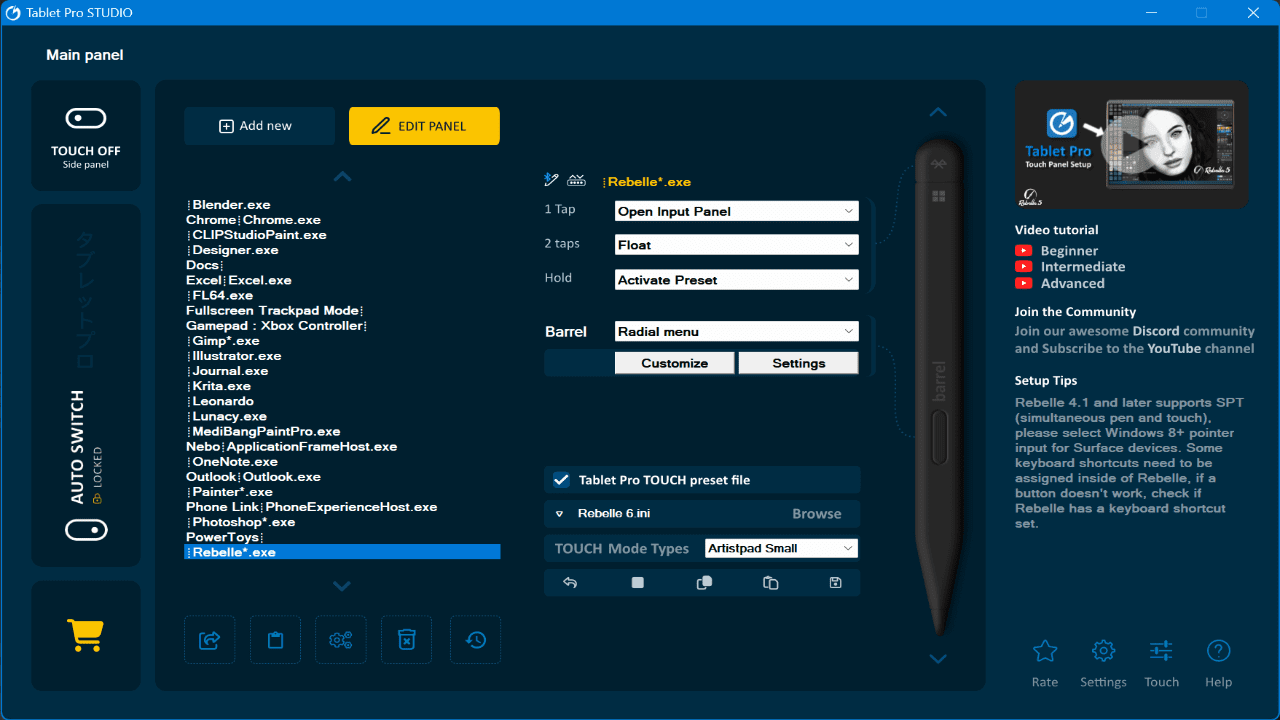Open the TOUCH Mode Types dropdown

[x=781, y=548]
